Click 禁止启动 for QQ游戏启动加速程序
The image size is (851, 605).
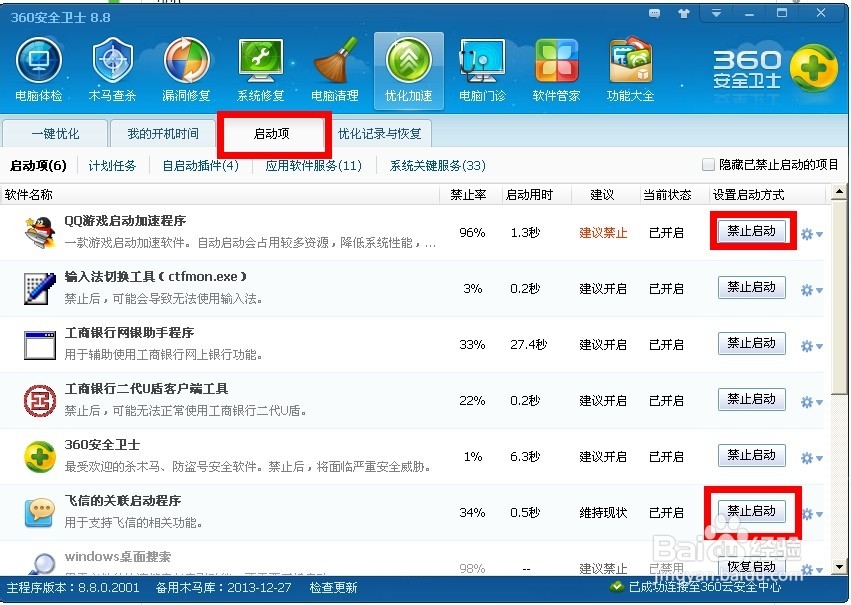click(752, 231)
